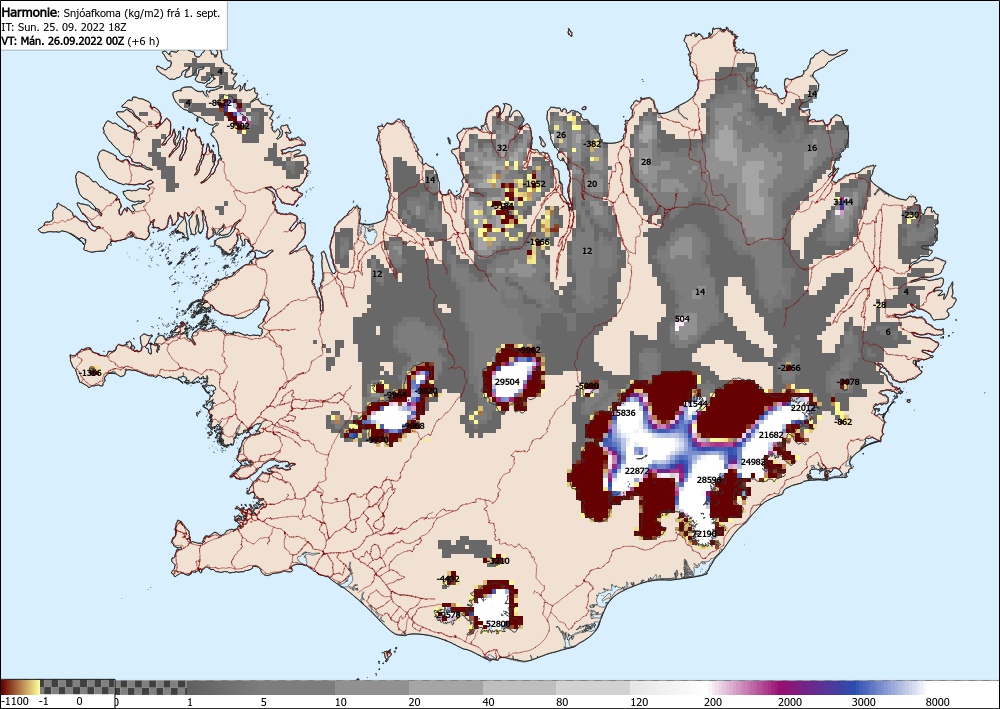Image resolution: width=1000 pixels, height=709 pixels.
Task: Click the 200 legend label
Action: [x=713, y=702]
